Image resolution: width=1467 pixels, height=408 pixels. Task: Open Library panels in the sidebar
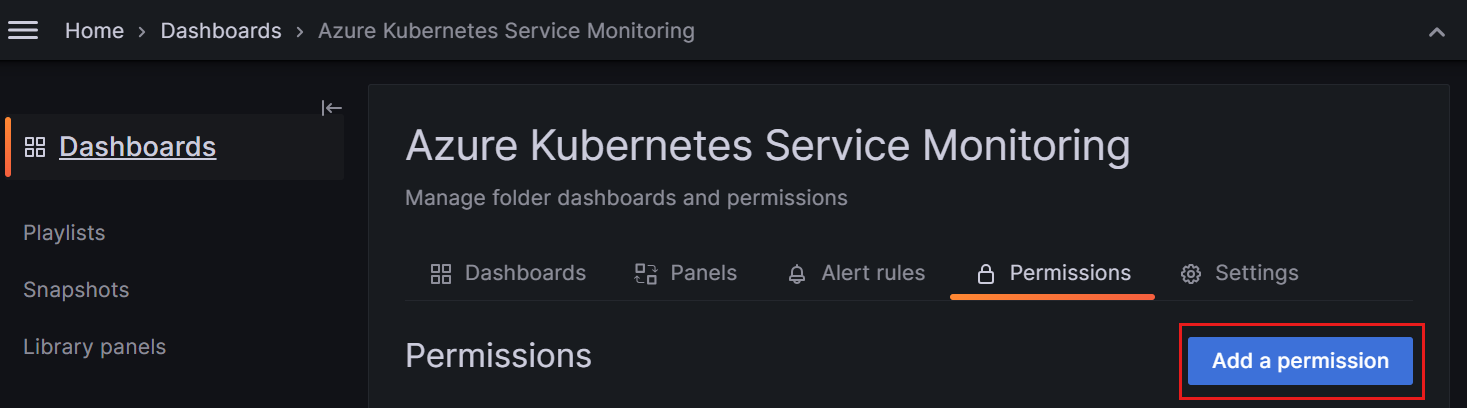pos(95,347)
